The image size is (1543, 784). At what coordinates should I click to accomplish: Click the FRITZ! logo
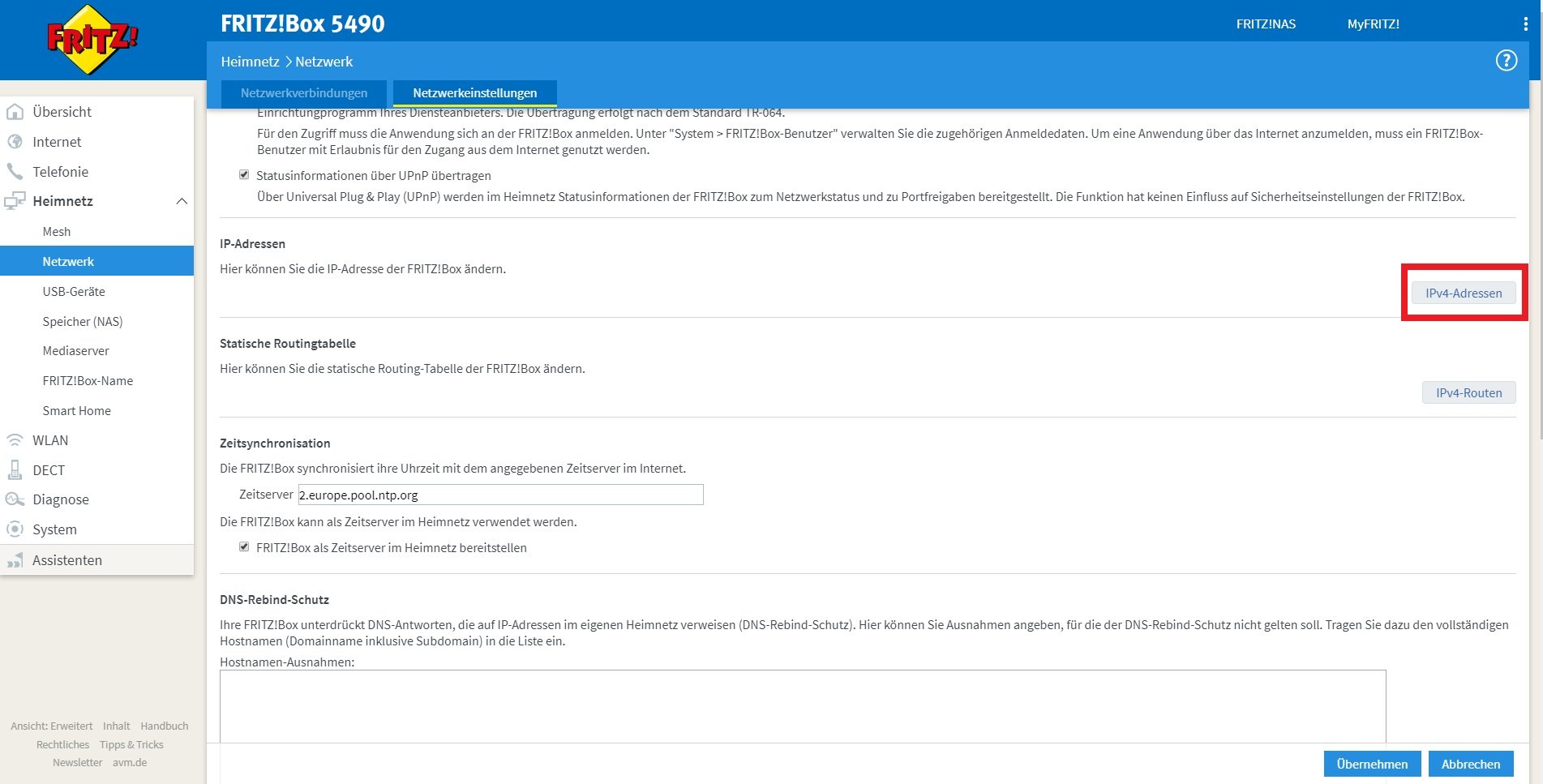point(92,40)
